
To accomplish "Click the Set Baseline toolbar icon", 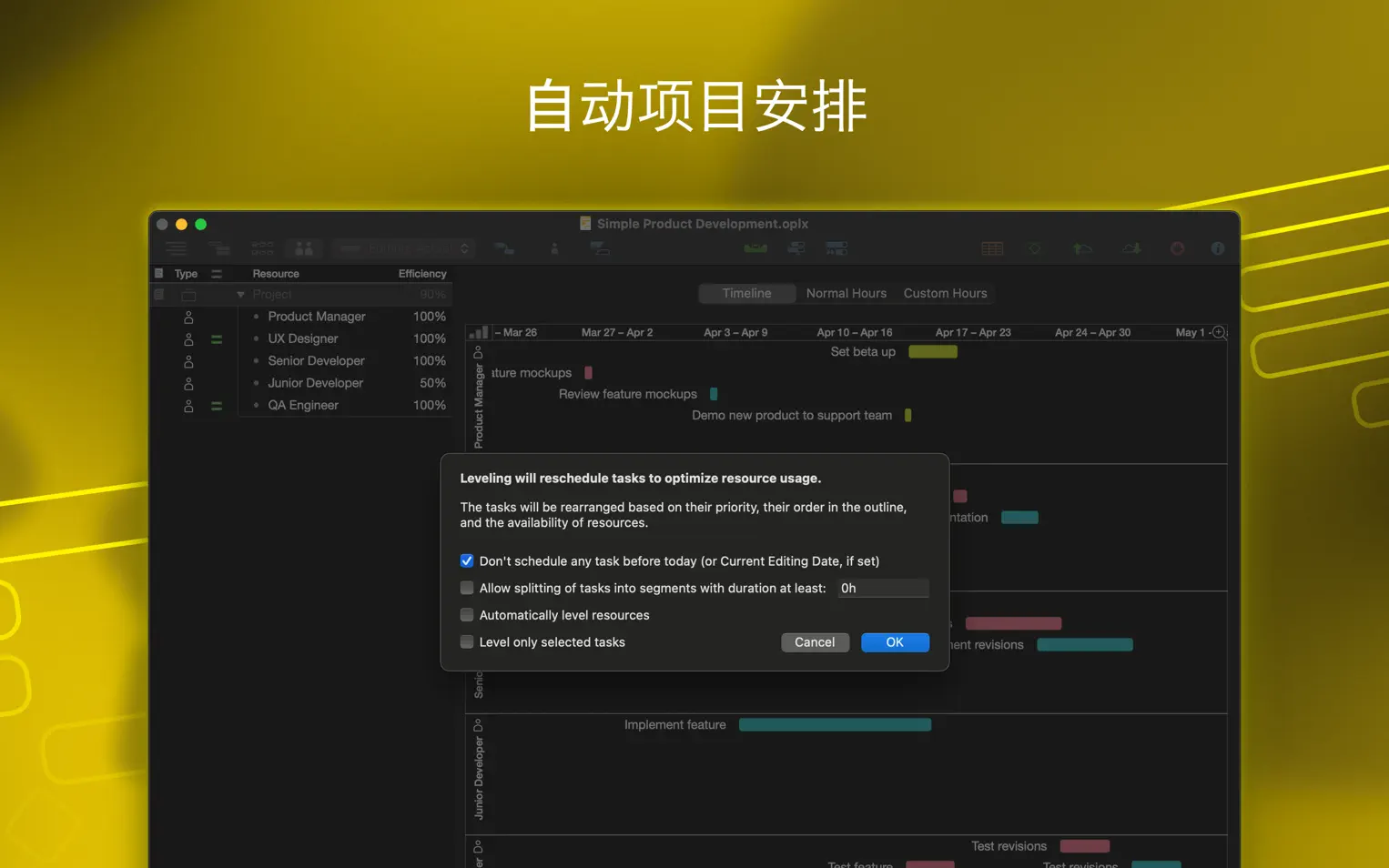I will pos(836,248).
